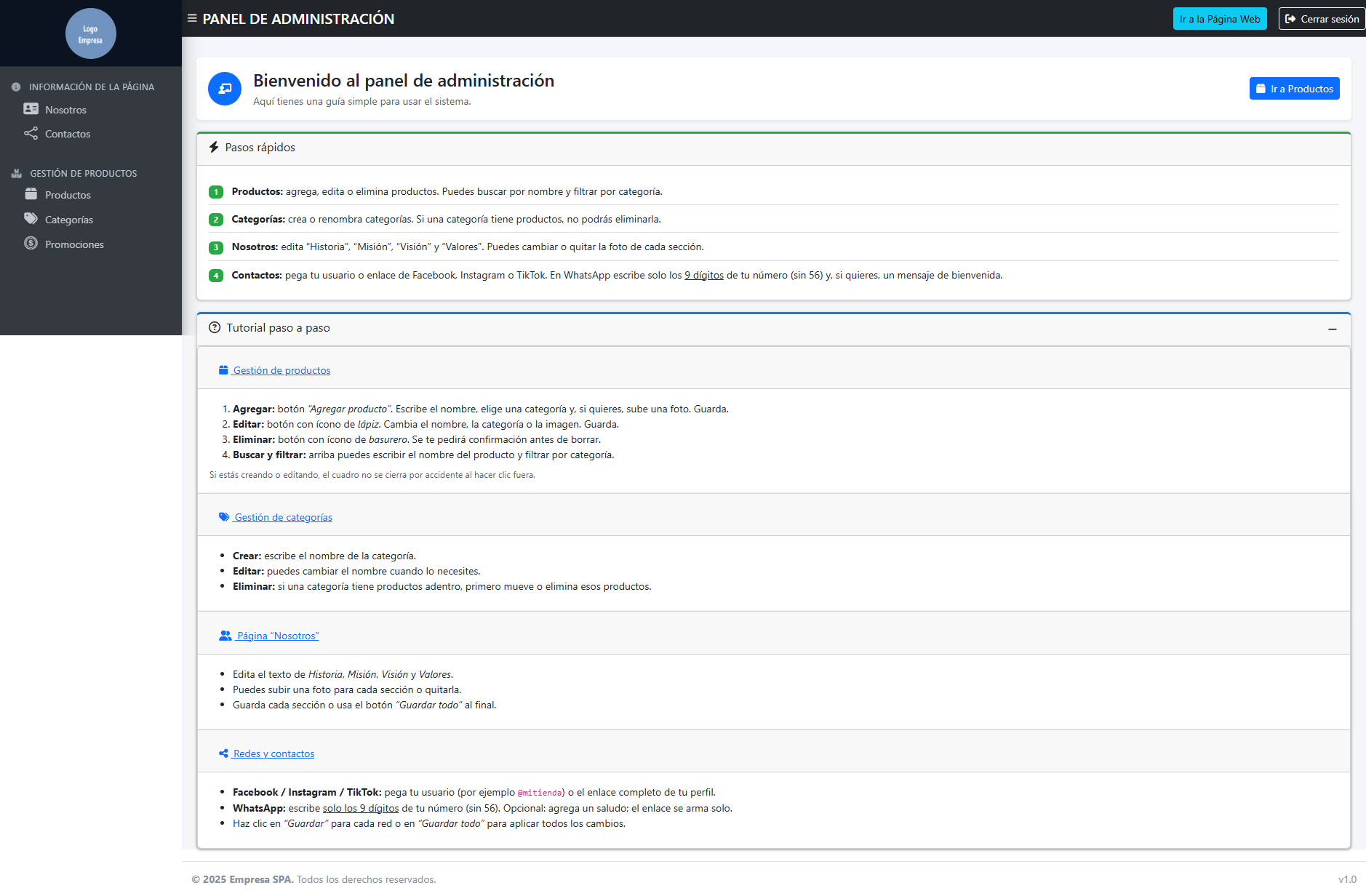Open the Página "Nosotros" tutorial link

point(277,636)
